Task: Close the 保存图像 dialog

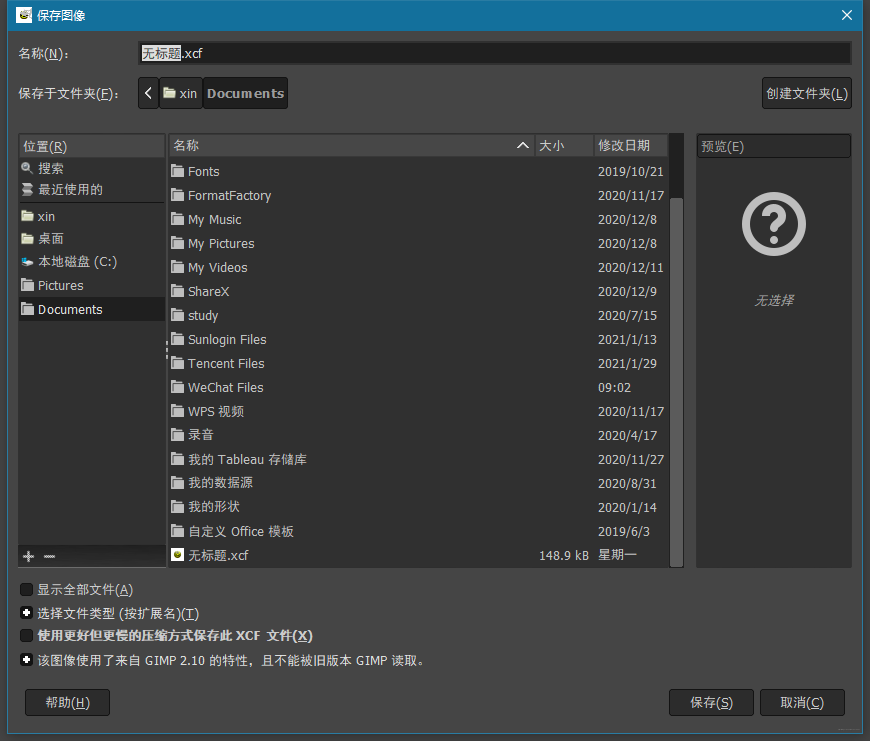Action: coord(847,15)
